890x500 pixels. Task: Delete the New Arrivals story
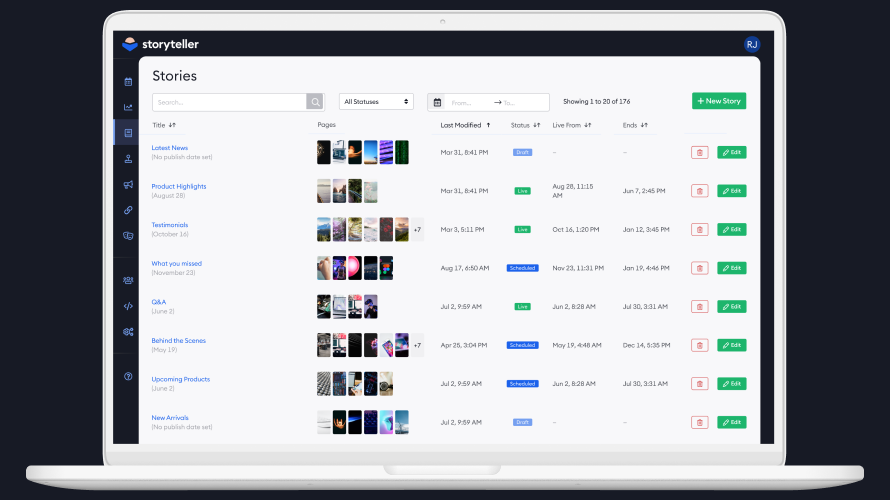699,422
